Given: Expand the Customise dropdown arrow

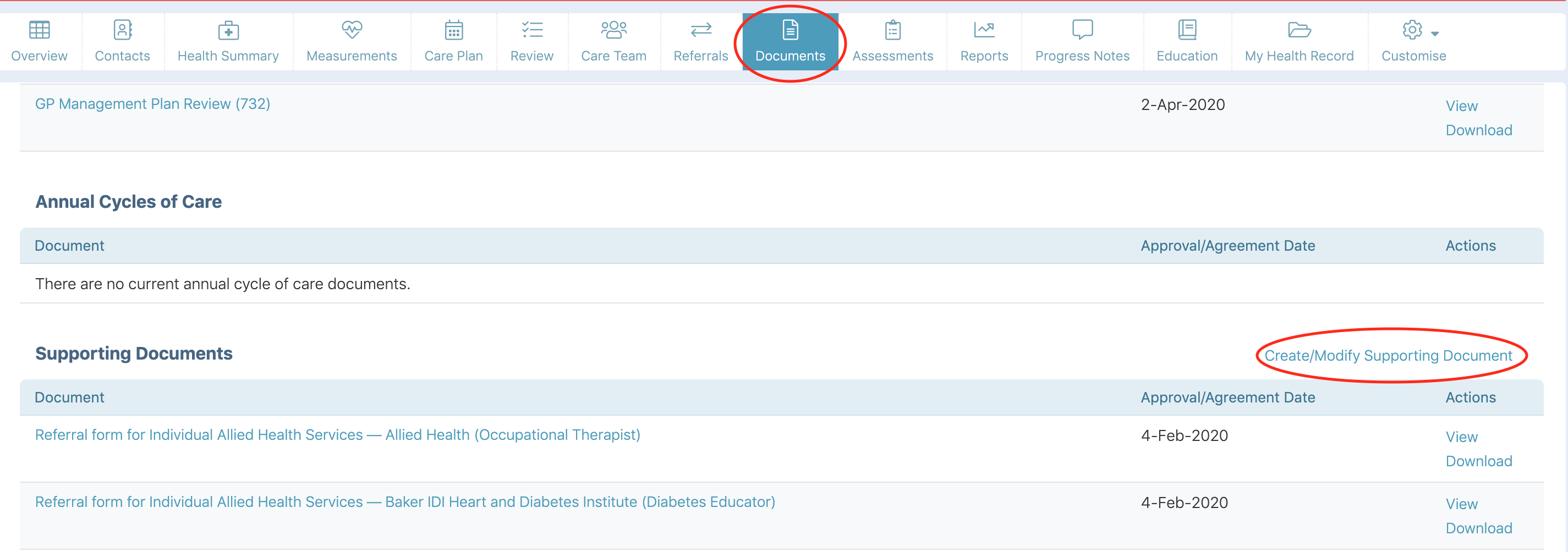Looking at the screenshot, I should coord(1435,34).
